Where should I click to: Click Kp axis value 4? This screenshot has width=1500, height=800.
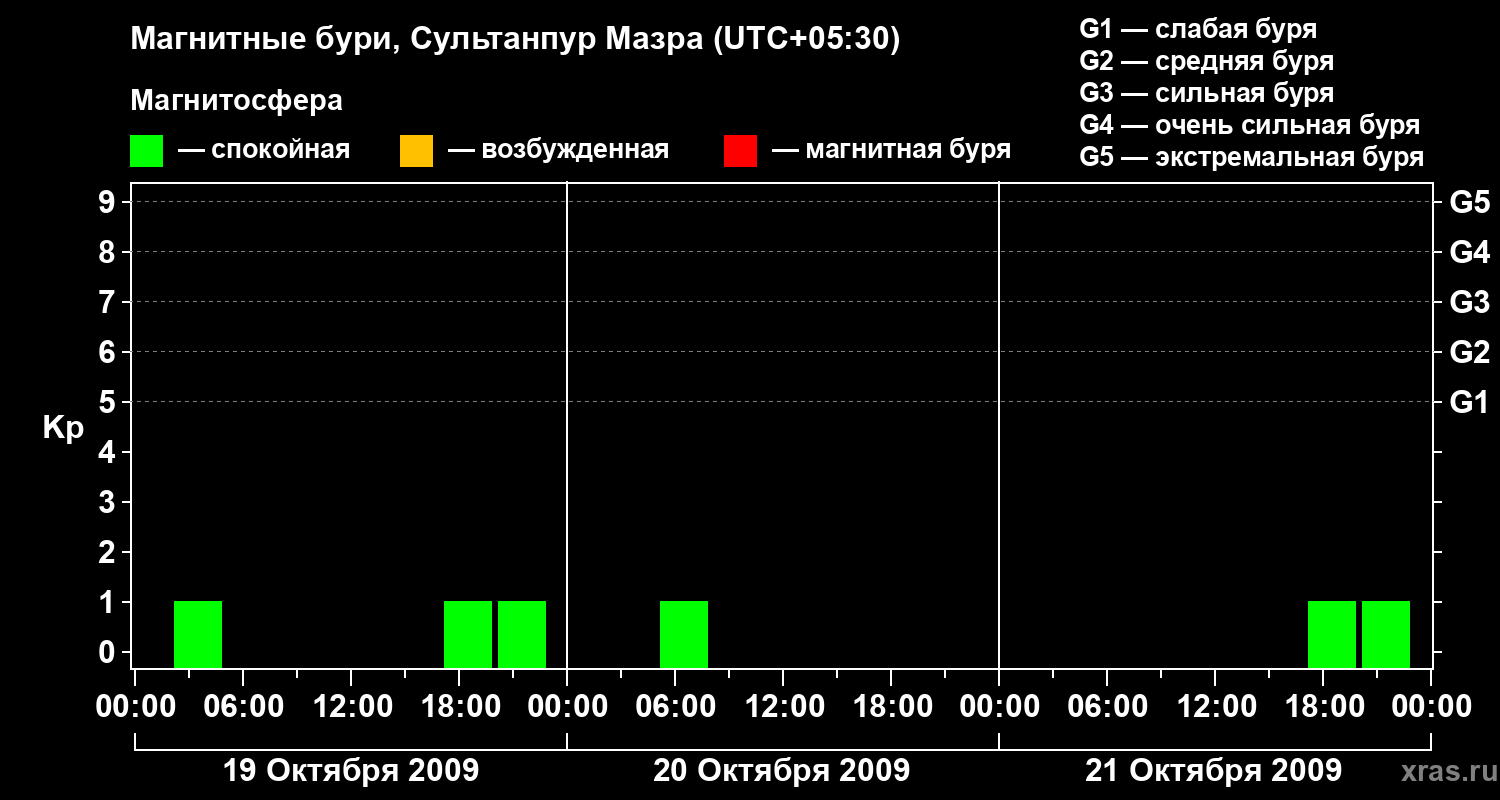click(x=109, y=452)
